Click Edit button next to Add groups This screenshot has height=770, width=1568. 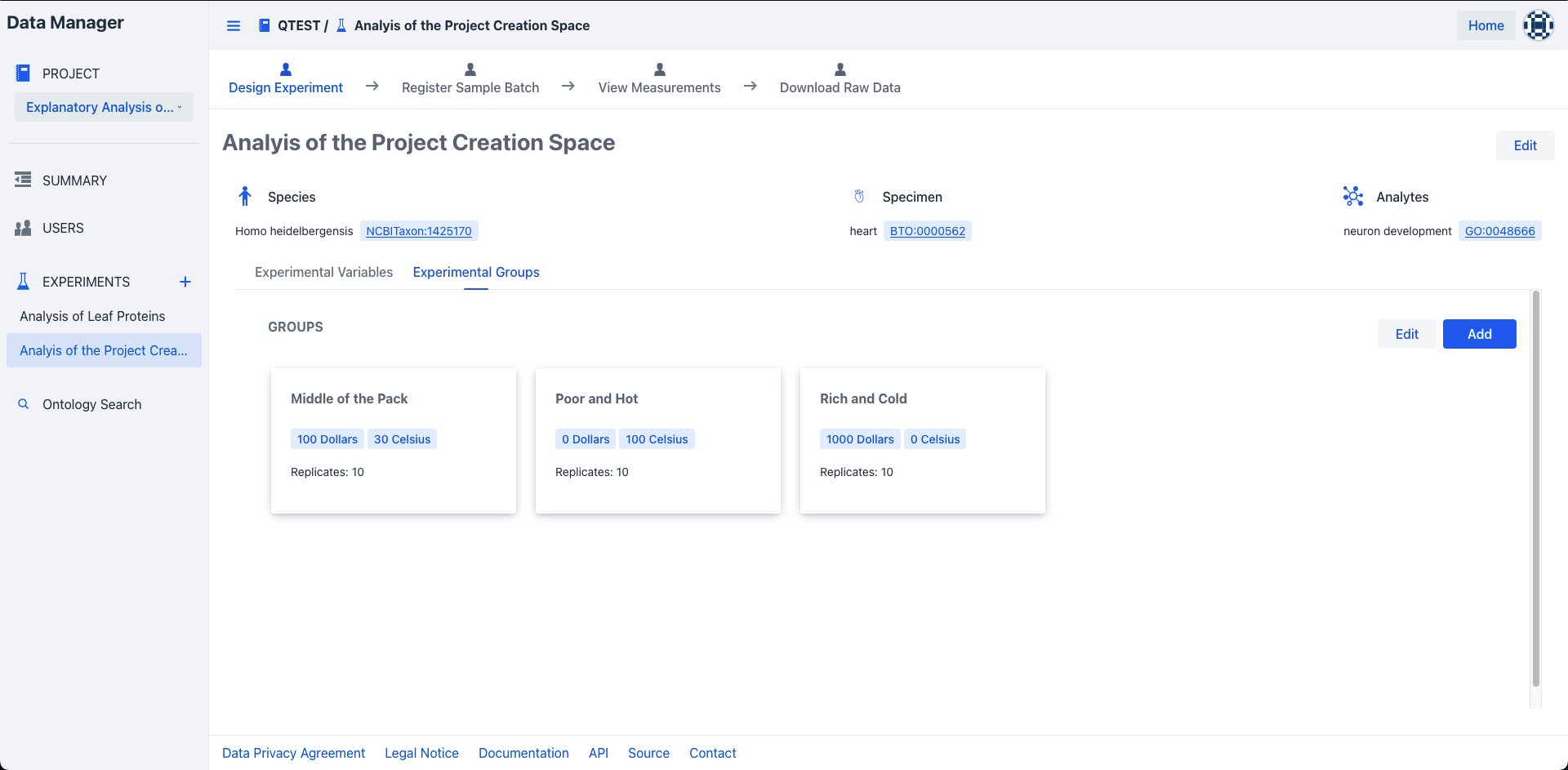pos(1406,334)
